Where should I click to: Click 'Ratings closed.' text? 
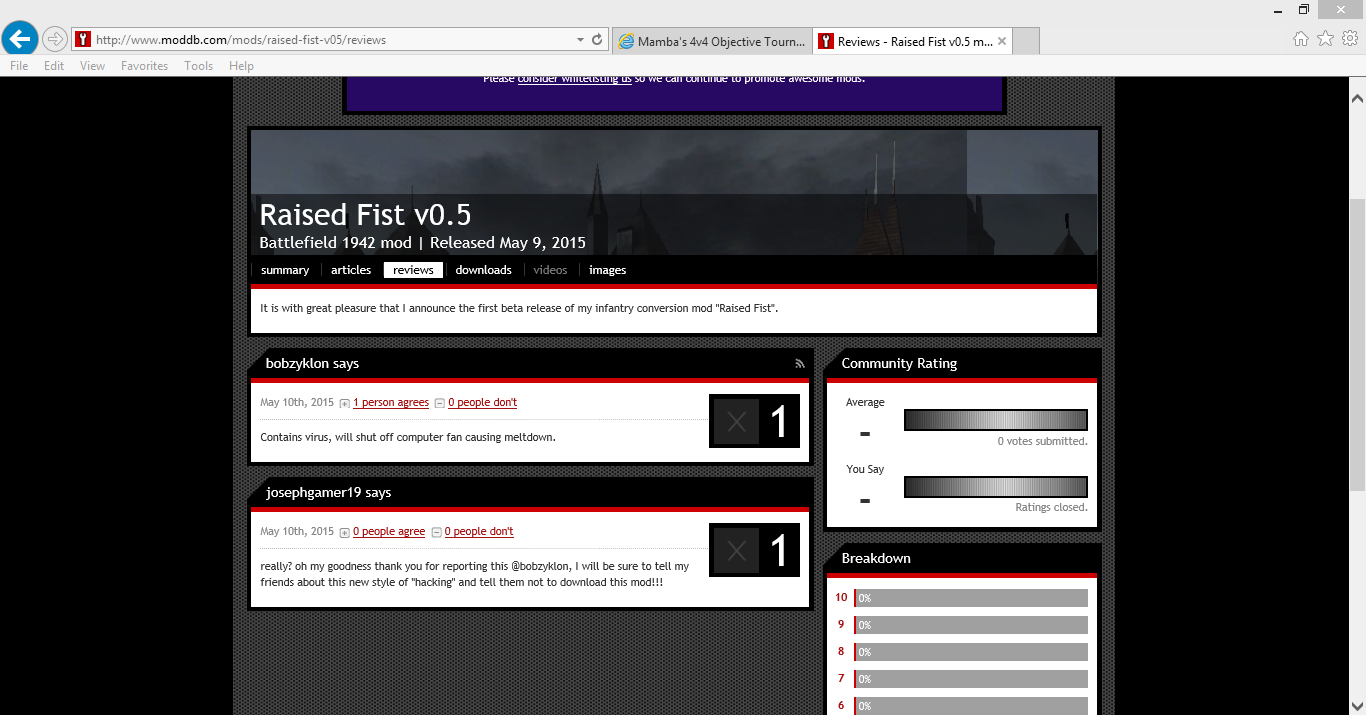click(x=1051, y=508)
